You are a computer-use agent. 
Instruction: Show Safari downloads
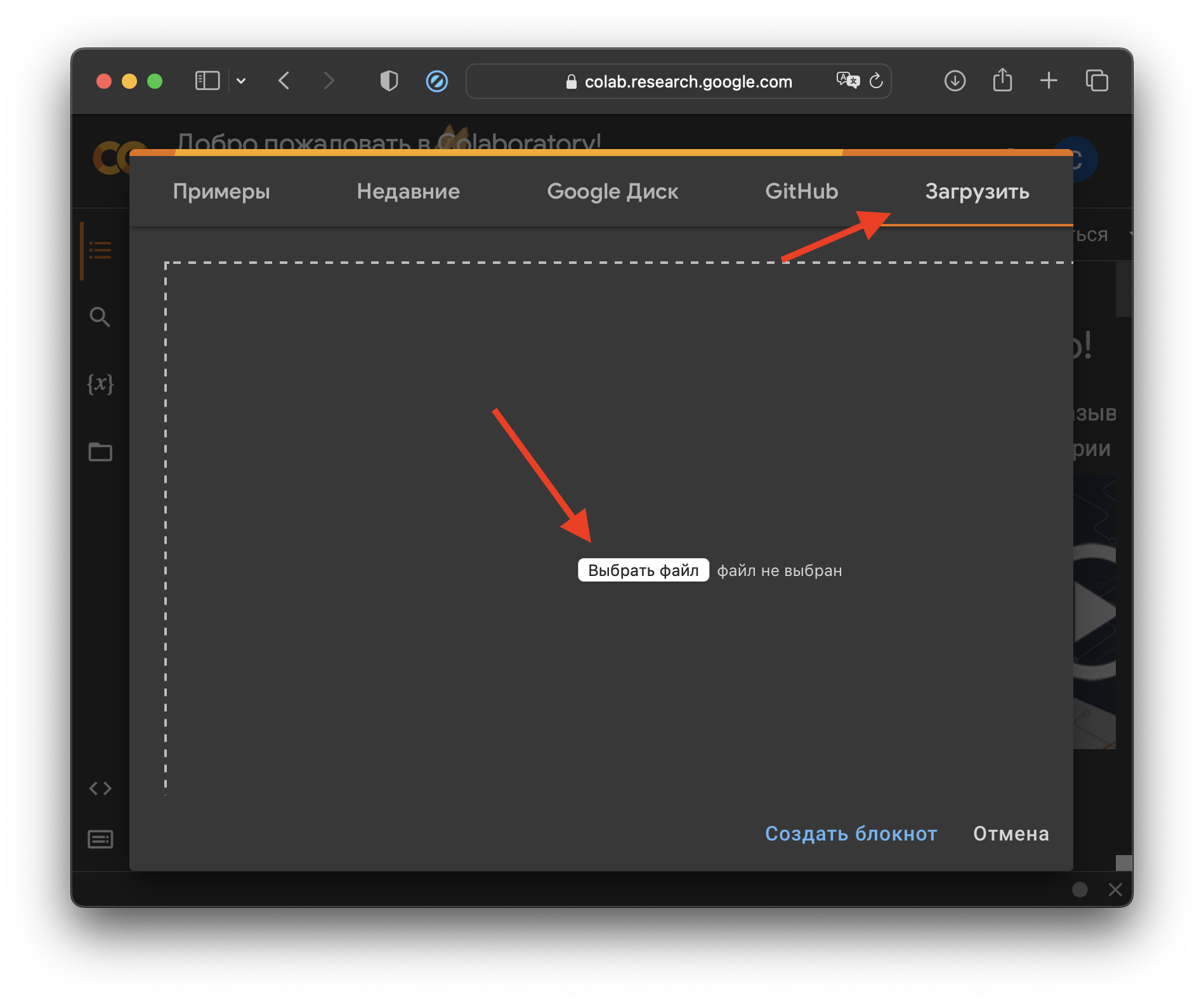pos(955,81)
